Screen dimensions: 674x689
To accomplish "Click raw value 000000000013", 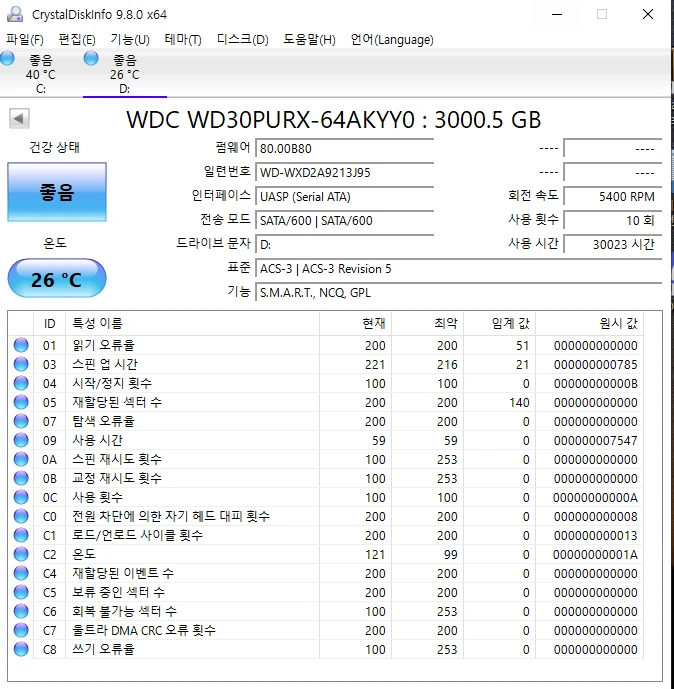I will 595,535.
